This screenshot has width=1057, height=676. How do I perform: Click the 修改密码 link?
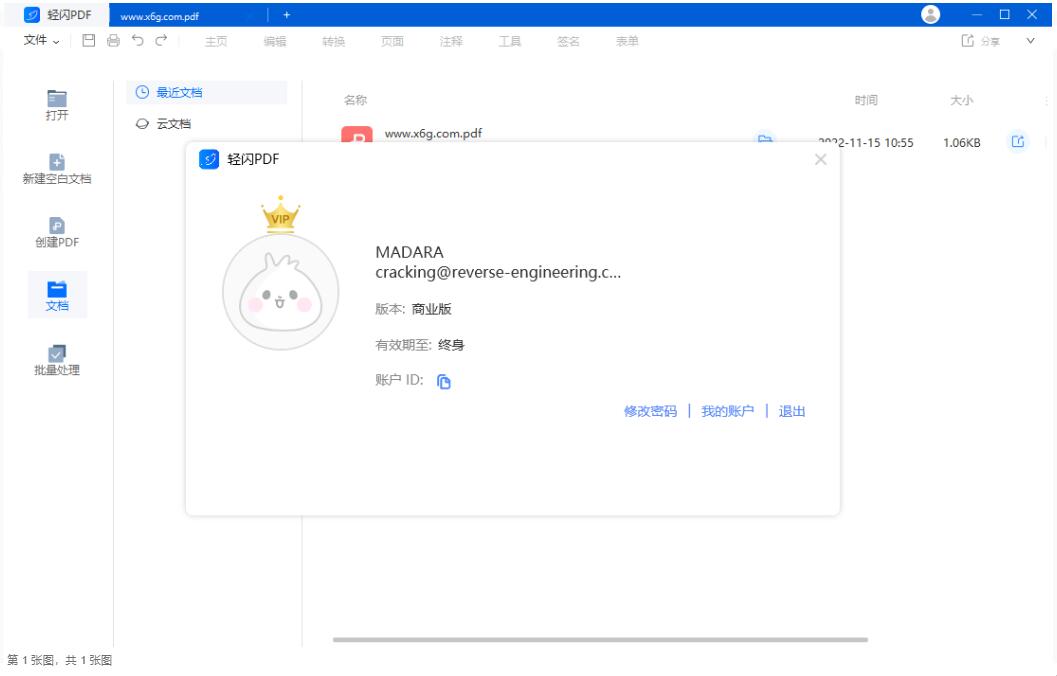pyautogui.click(x=650, y=411)
